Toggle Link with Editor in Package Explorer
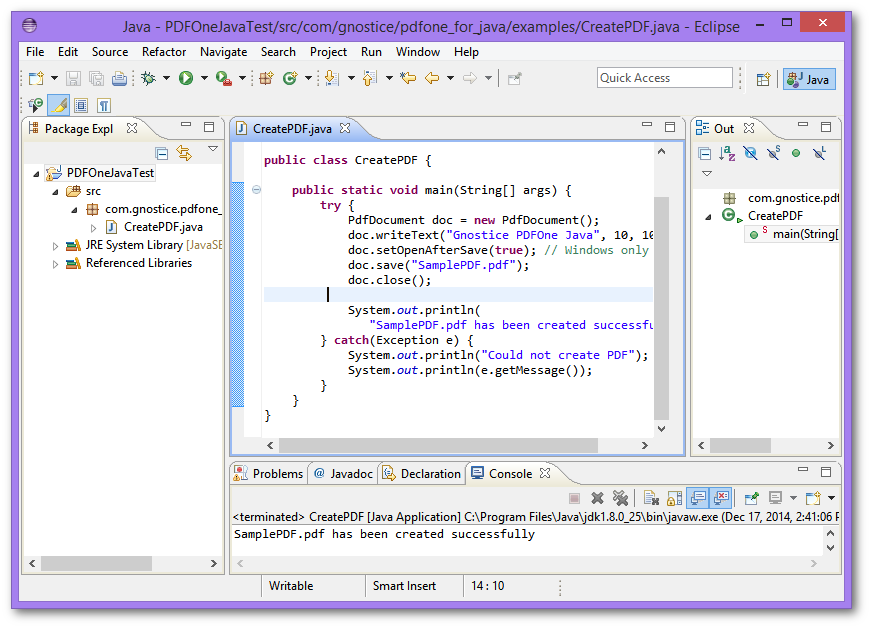Image resolution: width=871 pixels, height=628 pixels. pyautogui.click(x=184, y=153)
